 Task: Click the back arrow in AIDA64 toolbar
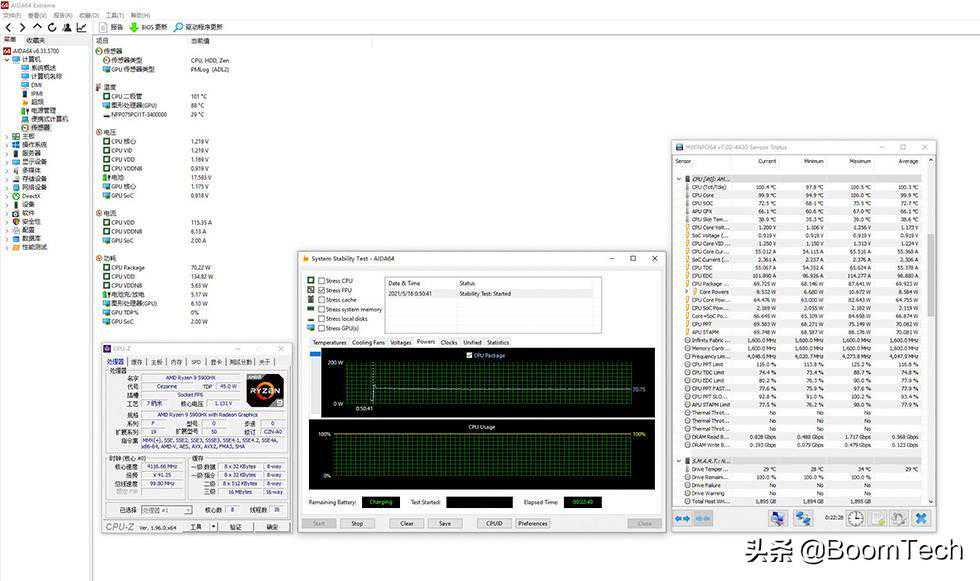click(8, 27)
